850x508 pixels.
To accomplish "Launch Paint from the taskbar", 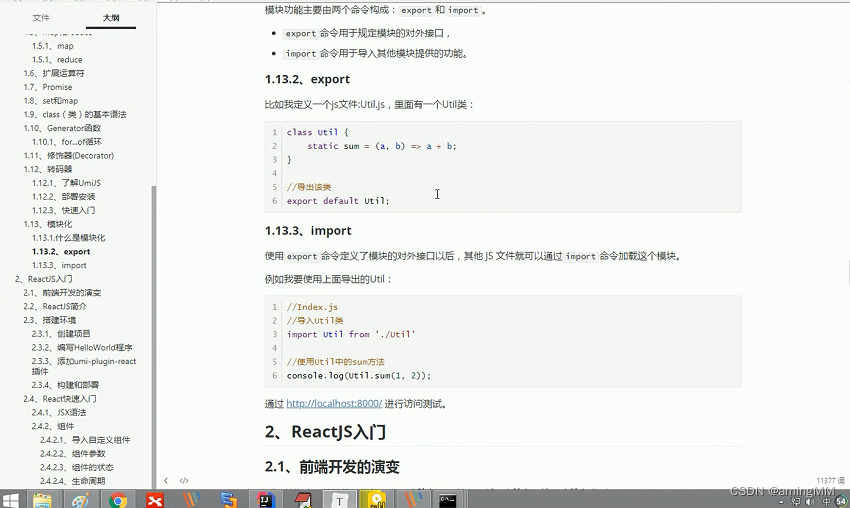I will pos(80,500).
